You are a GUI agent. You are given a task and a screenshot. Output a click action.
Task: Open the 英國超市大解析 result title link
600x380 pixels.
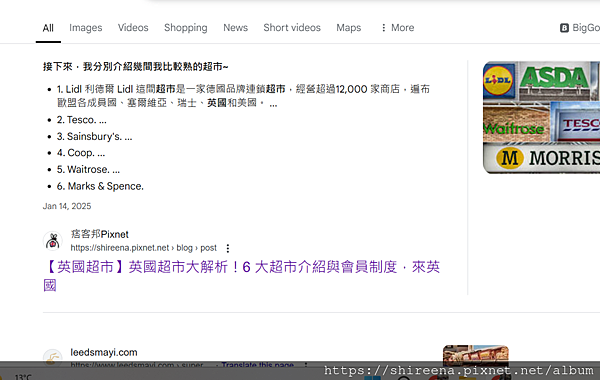242,276
